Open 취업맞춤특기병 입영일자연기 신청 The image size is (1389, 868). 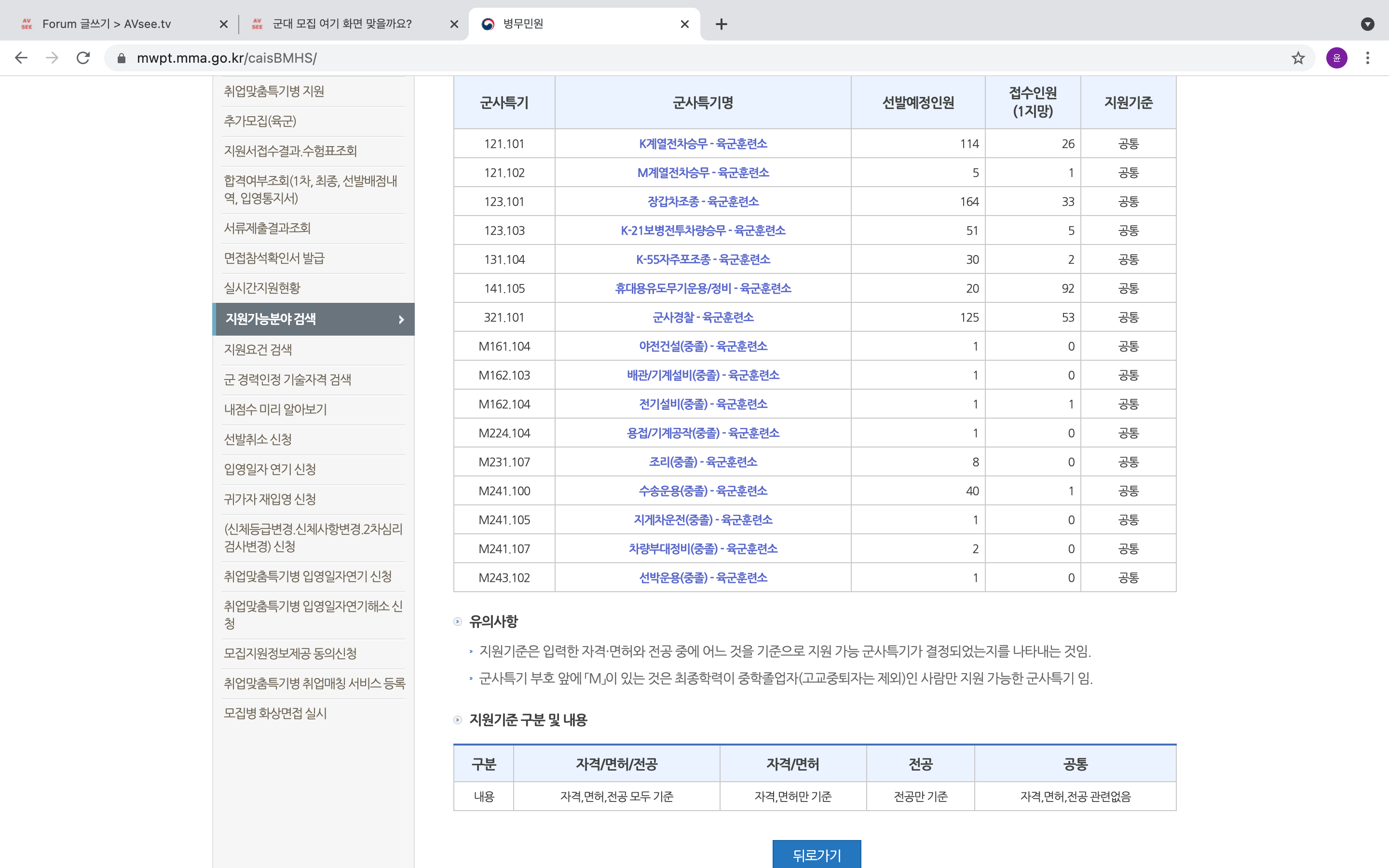(x=308, y=576)
